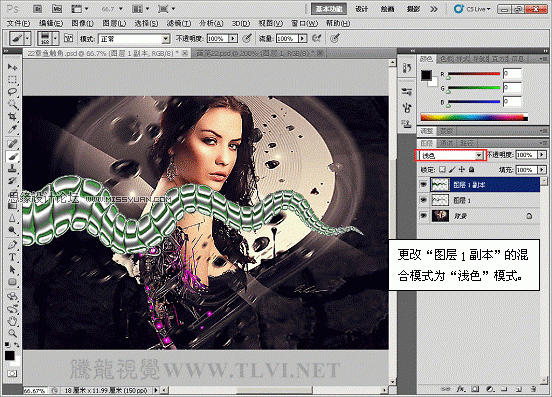Image resolution: width=552 pixels, height=397 pixels.
Task: Select the Move tool
Action: coord(12,67)
